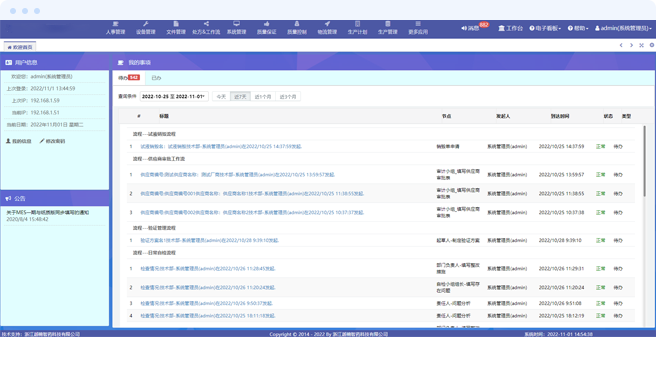
Task: Open the 设备管理 wrench icon
Action: [145, 24]
